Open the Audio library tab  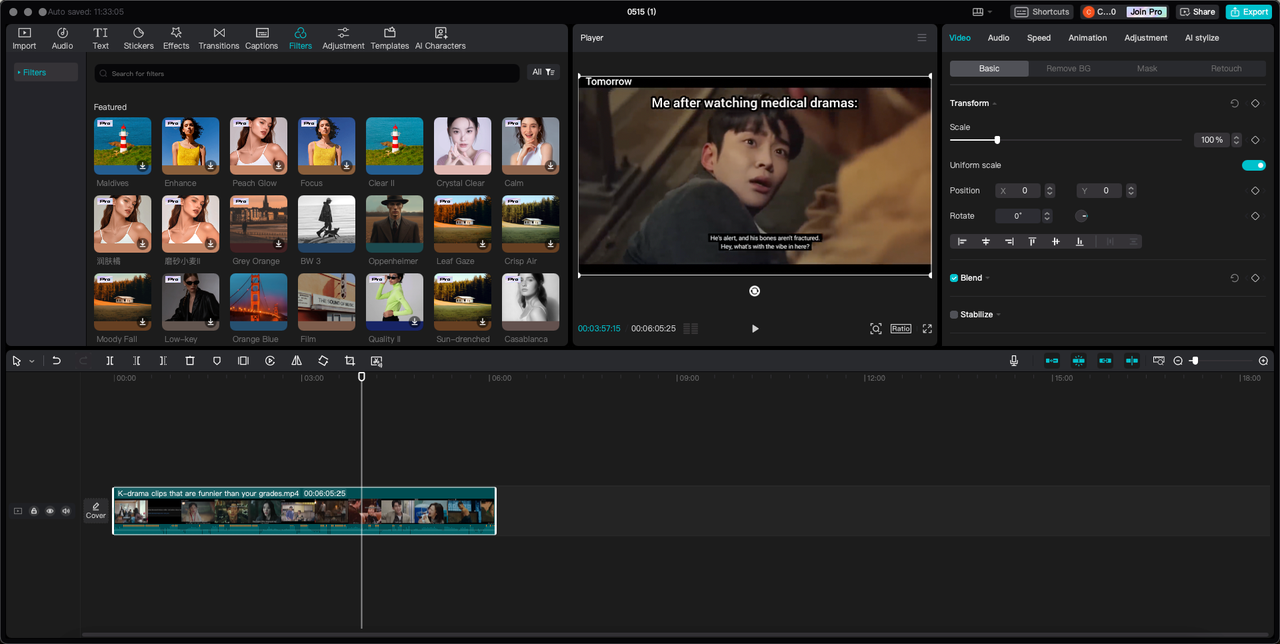click(62, 39)
